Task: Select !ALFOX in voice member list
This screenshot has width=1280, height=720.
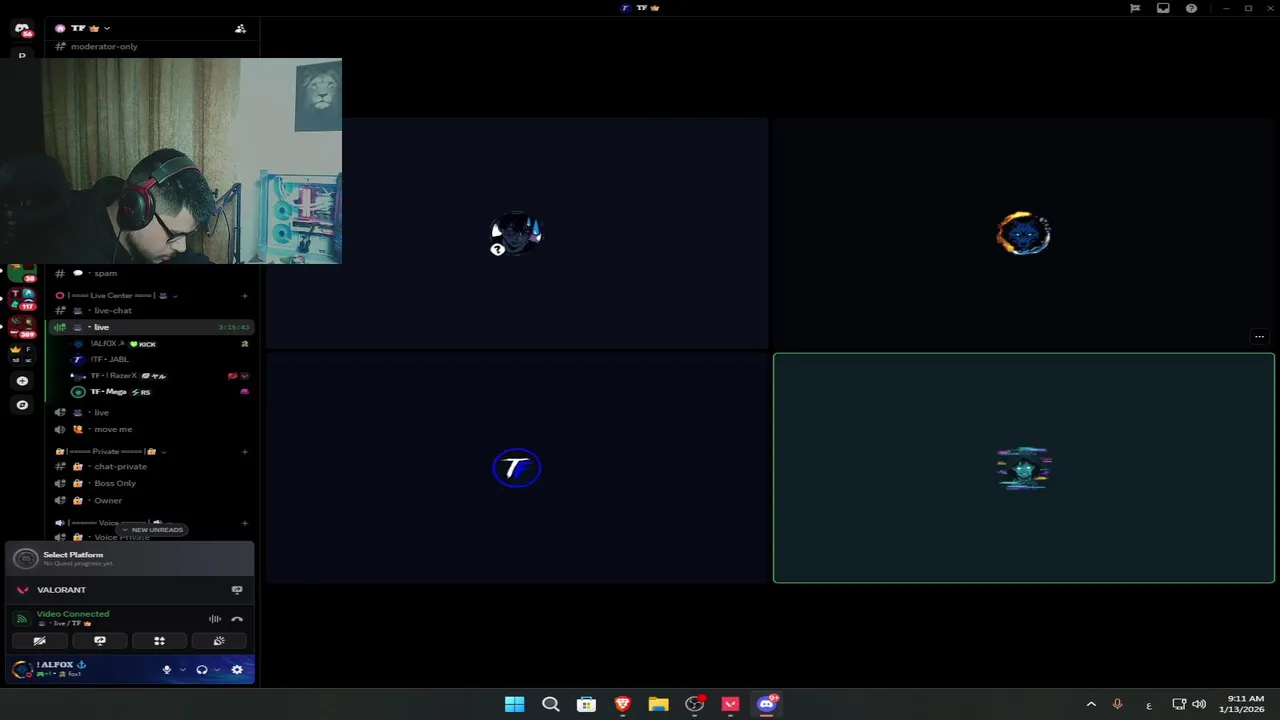Action: (160, 344)
